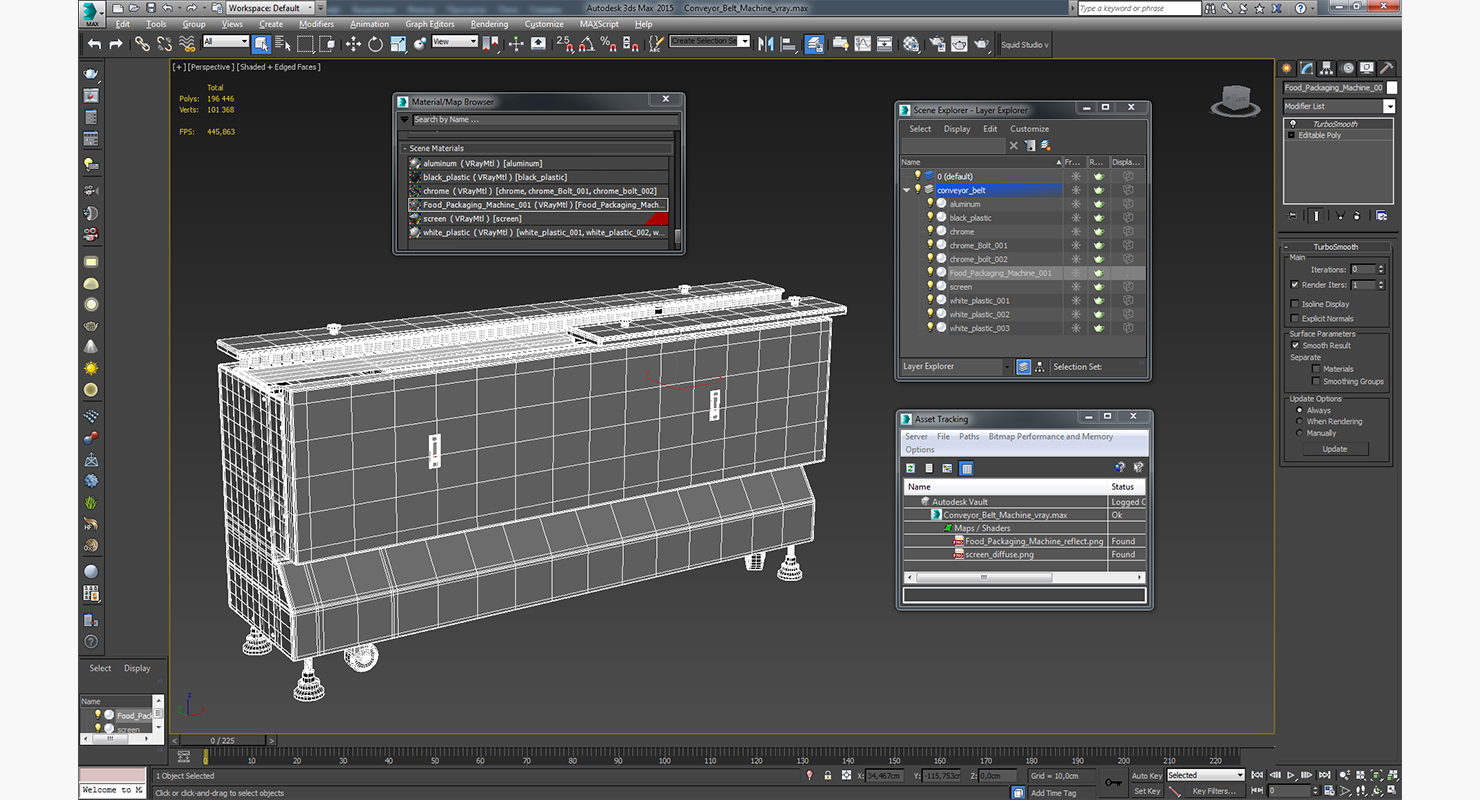Choose the Select and Scale tool

point(398,43)
